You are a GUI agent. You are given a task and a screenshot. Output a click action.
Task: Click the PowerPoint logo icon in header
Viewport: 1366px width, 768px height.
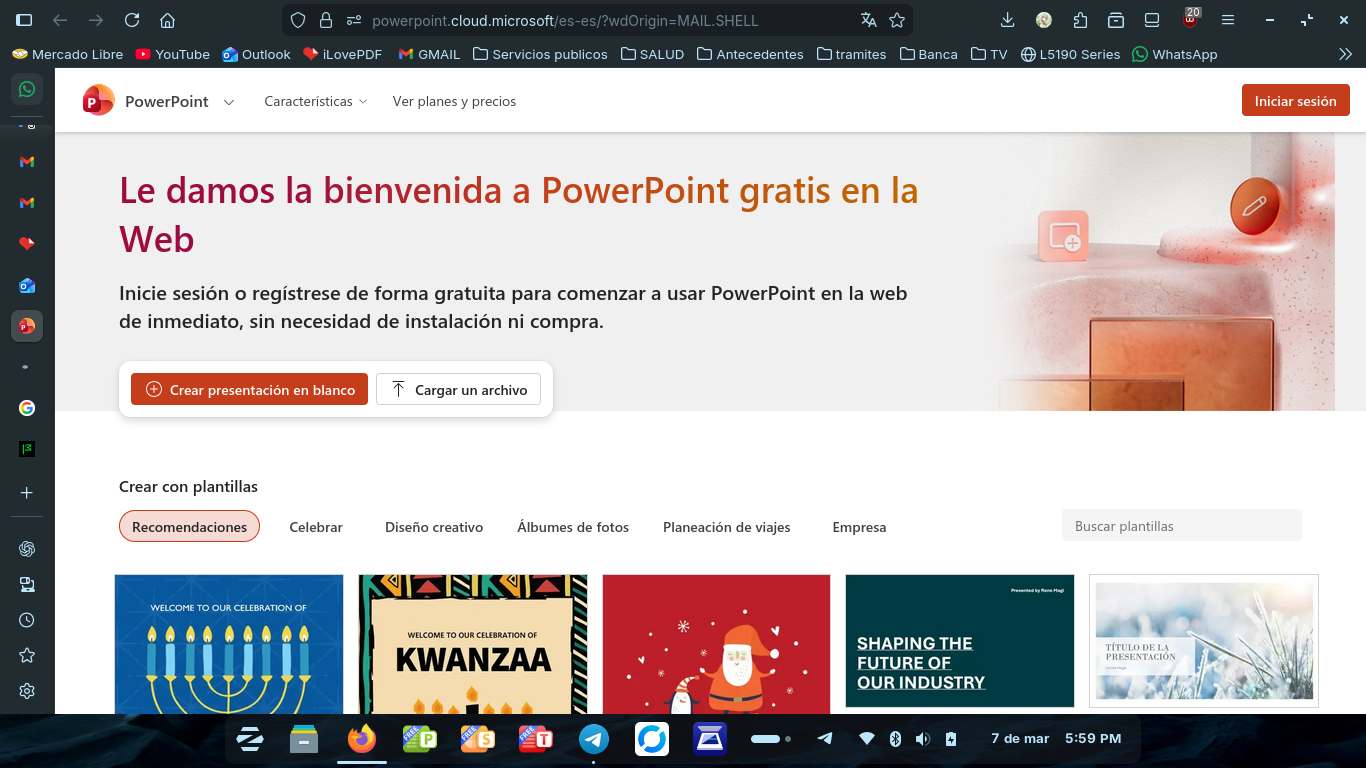point(98,101)
